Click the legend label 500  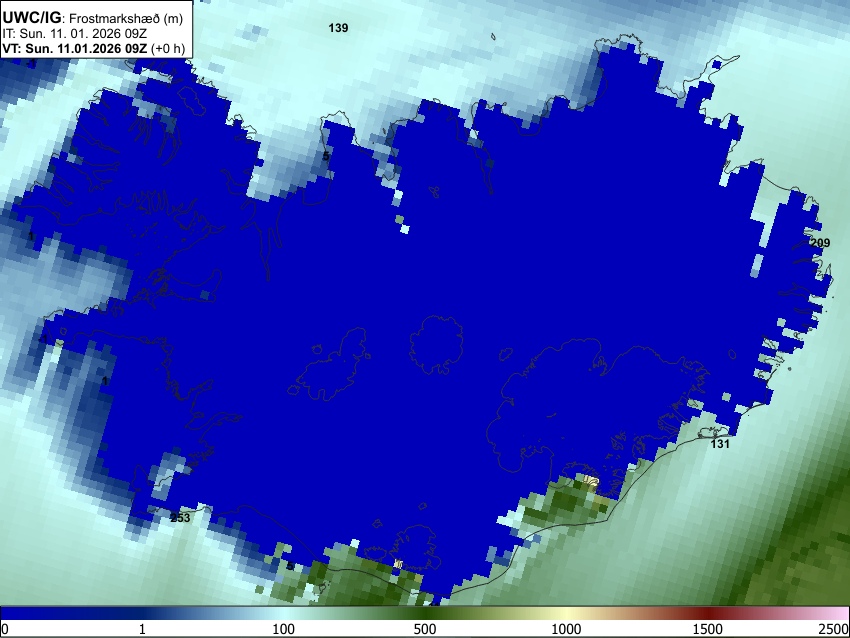click(x=425, y=629)
